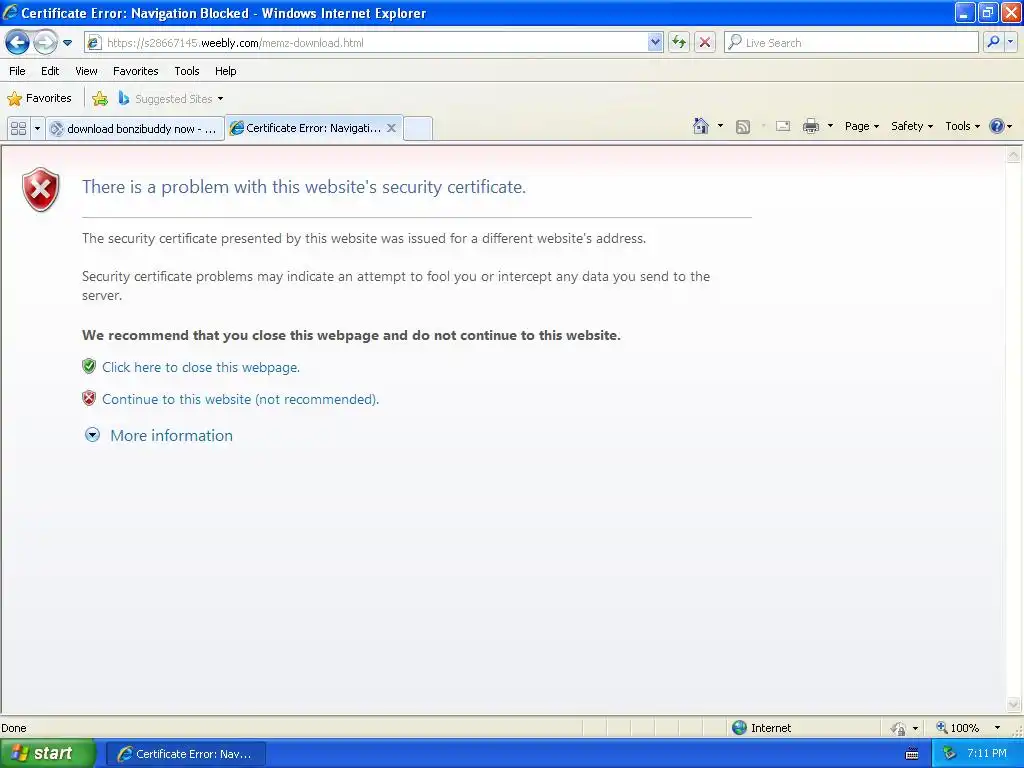Click the Home icon in command bar
The image size is (1024, 768).
point(701,126)
